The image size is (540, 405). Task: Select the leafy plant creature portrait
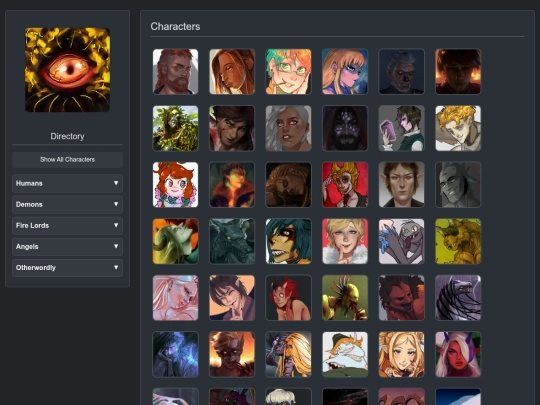point(175,128)
